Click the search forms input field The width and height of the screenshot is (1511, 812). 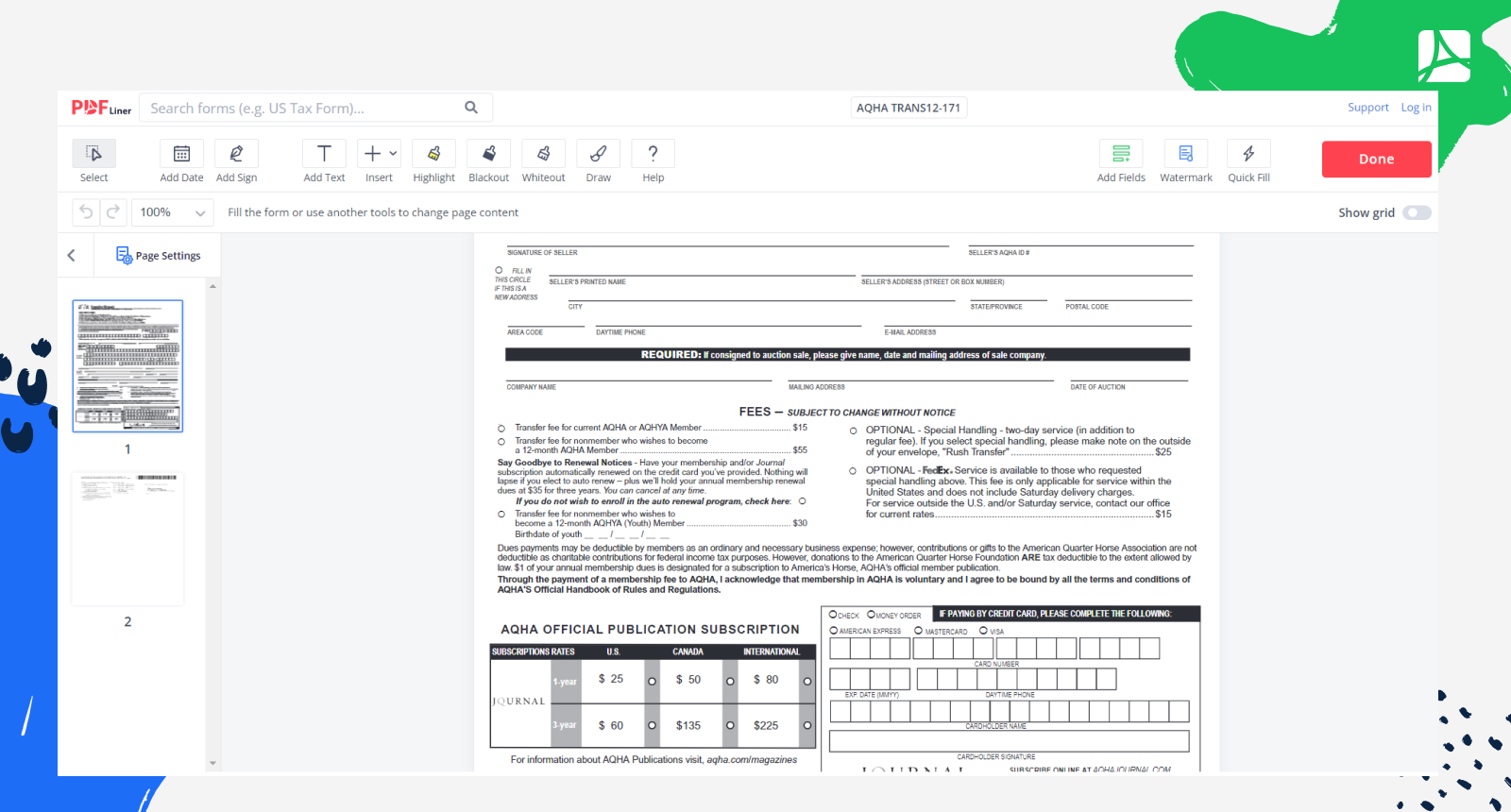pyautogui.click(x=302, y=109)
